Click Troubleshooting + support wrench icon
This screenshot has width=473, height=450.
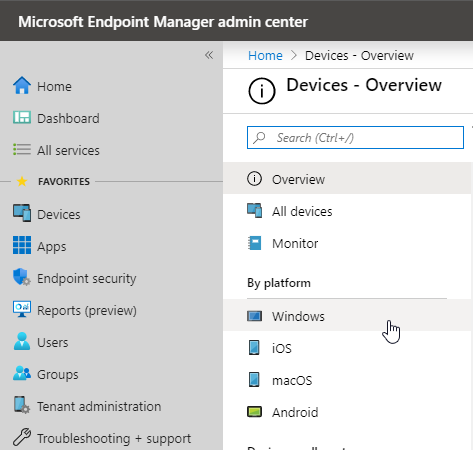tap(22, 437)
